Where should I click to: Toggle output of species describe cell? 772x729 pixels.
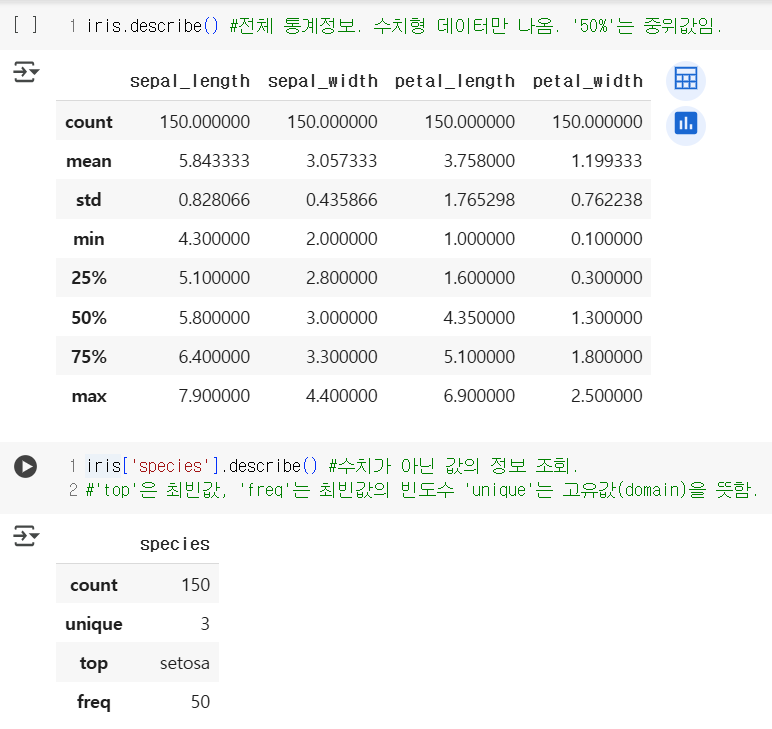click(26, 536)
